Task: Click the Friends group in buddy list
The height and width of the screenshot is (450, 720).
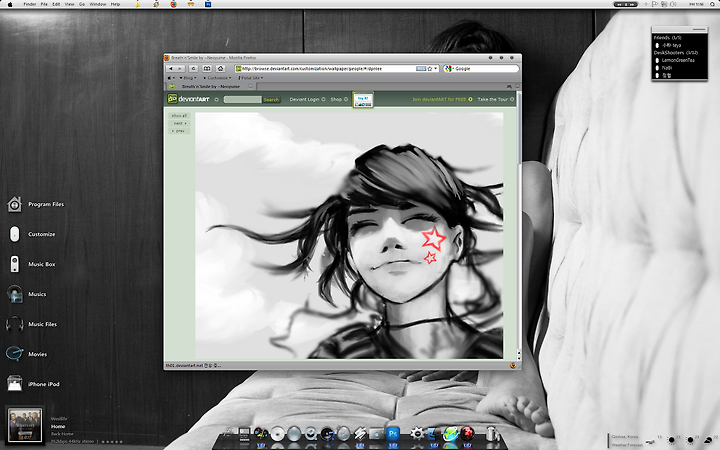Action: point(668,38)
